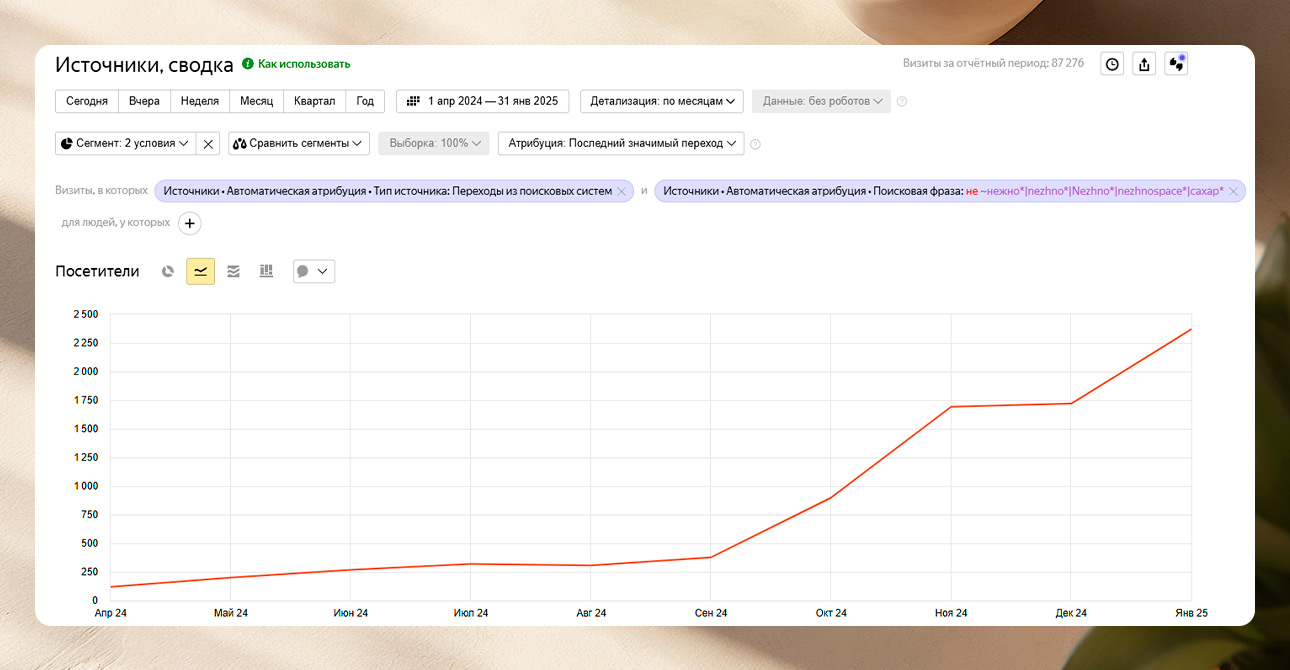Click the plus button to add people condition

(x=190, y=223)
